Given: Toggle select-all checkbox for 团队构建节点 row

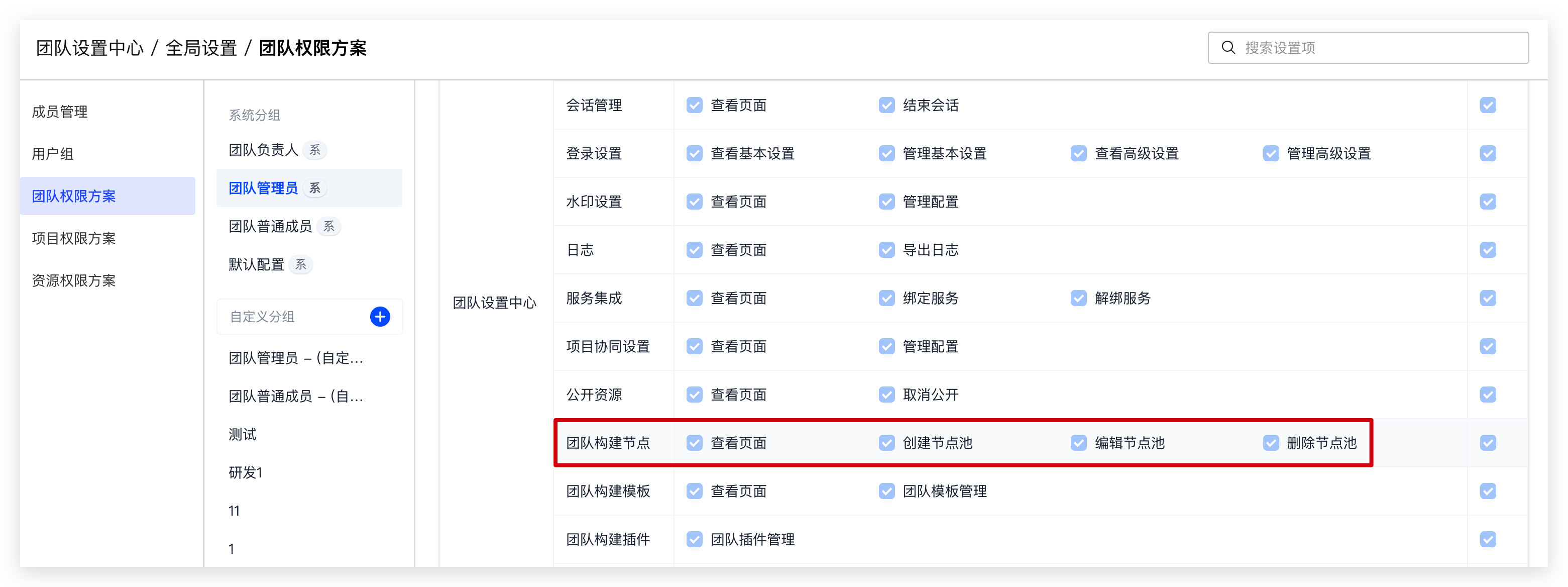Looking at the screenshot, I should [x=1488, y=443].
